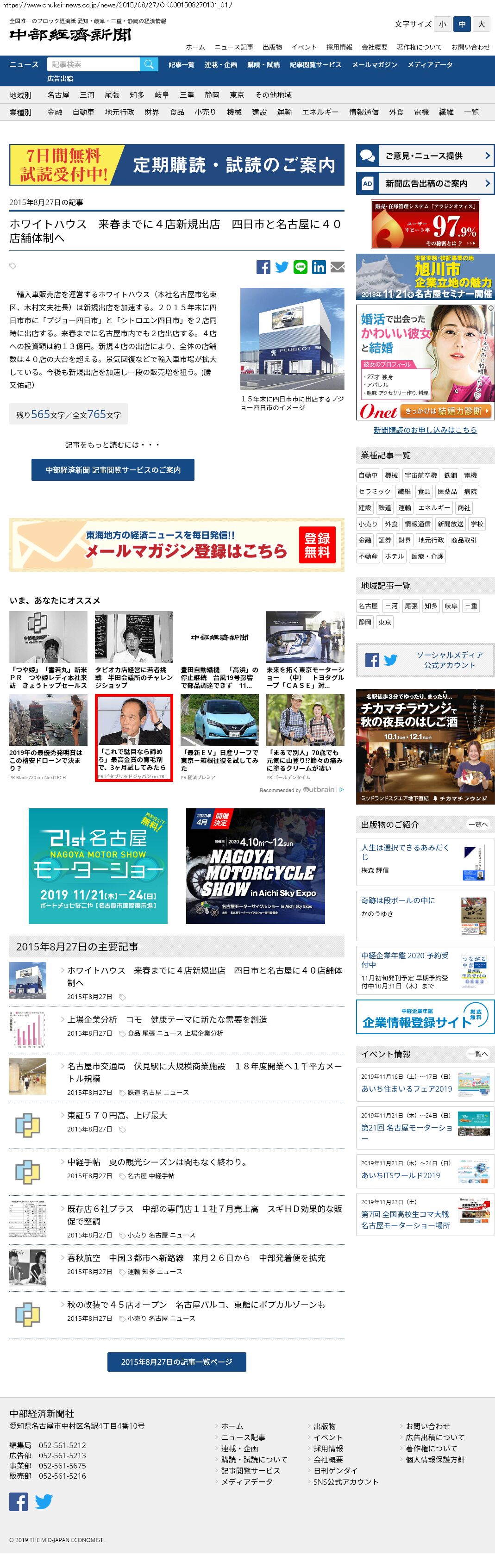Open footer Facebook icon
Viewport: 495px width, 1568px height.
click(x=18, y=1502)
